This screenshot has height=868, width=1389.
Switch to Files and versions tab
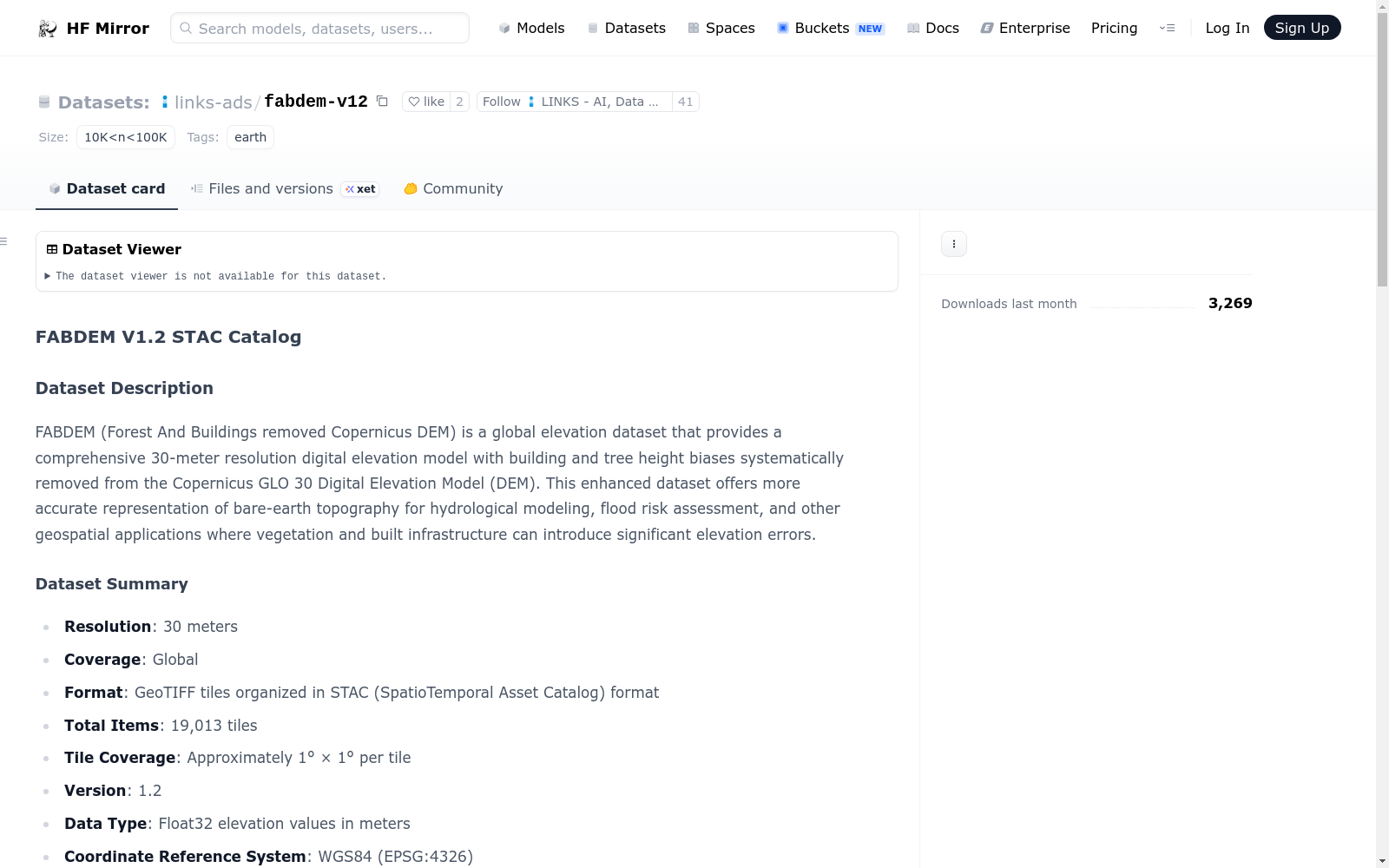(x=285, y=189)
